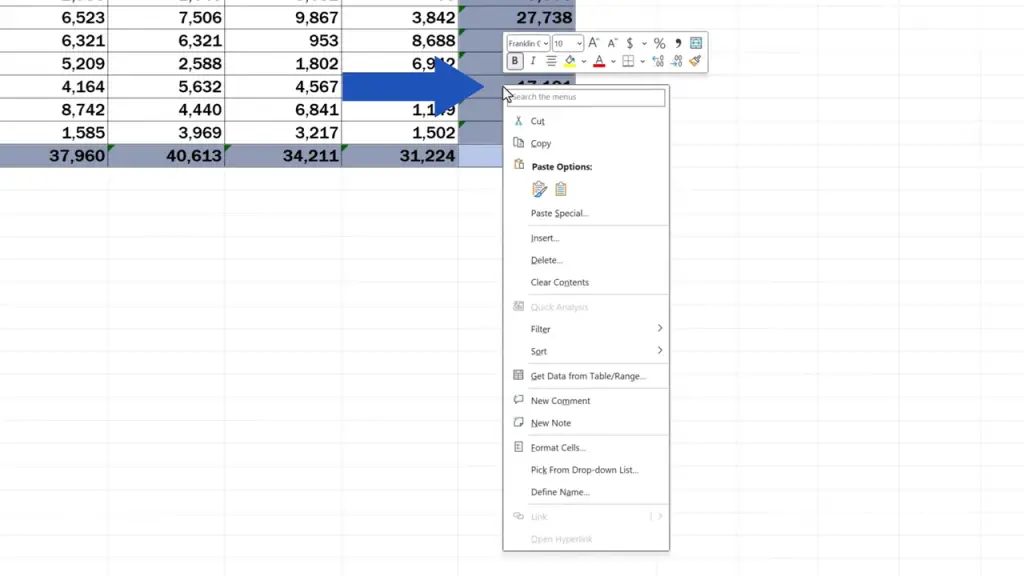Image resolution: width=1024 pixels, height=576 pixels.
Task: Click Increase Decimal icon
Action: pos(658,61)
